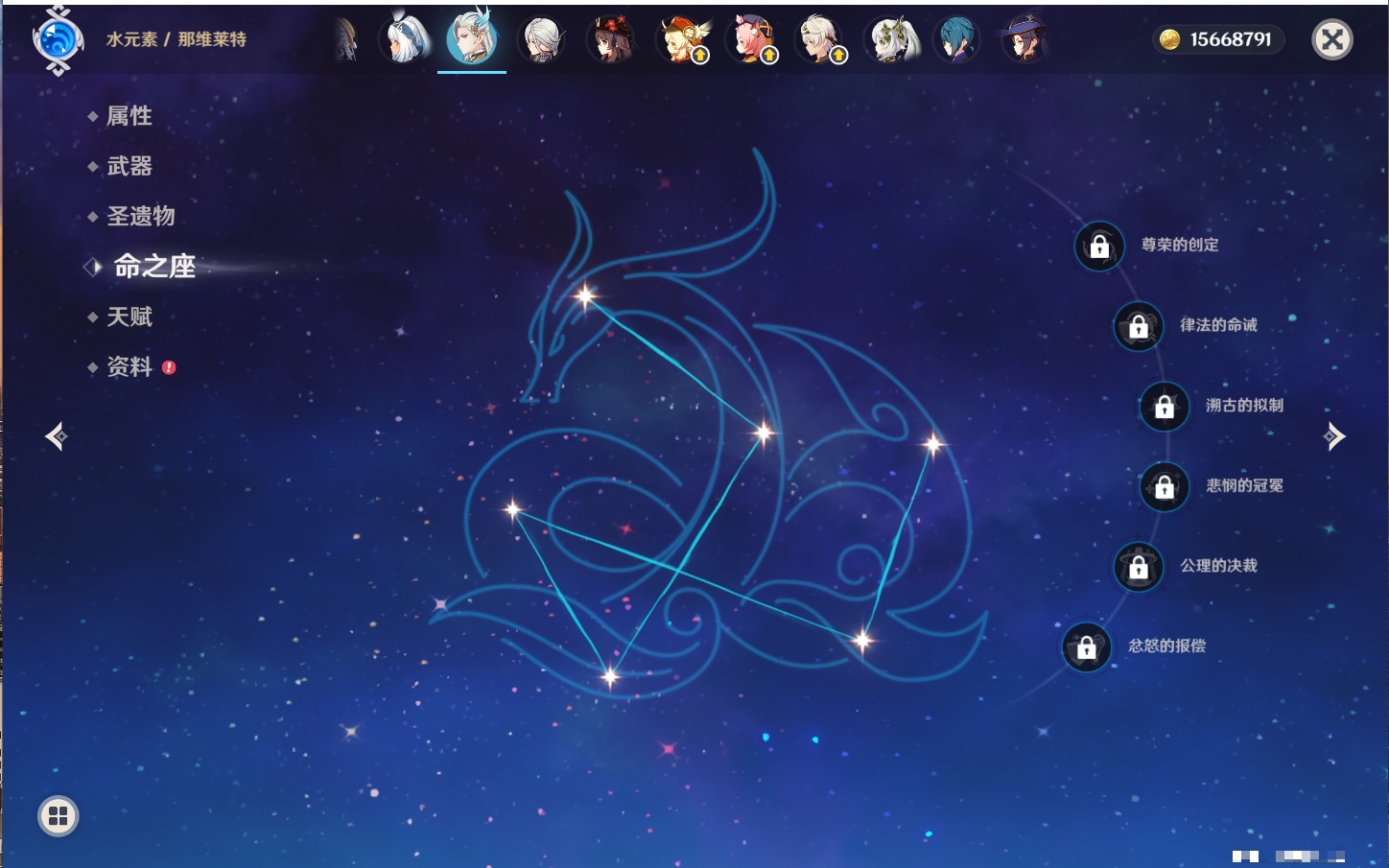Click the 悲悯的冠冕 constellation label
Screen dimensions: 1389x868
point(1244,485)
